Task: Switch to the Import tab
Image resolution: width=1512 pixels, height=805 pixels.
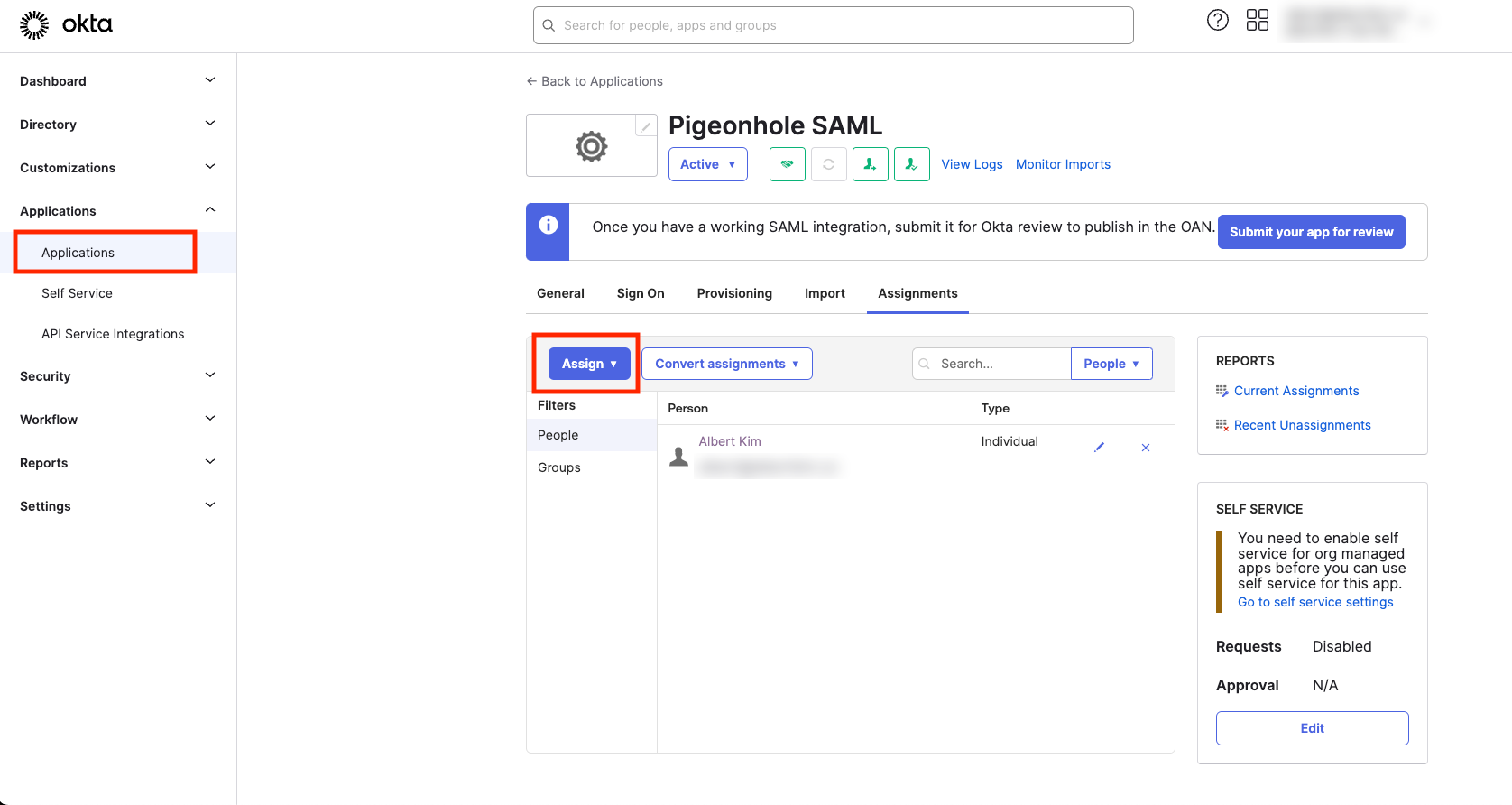Action: [825, 293]
